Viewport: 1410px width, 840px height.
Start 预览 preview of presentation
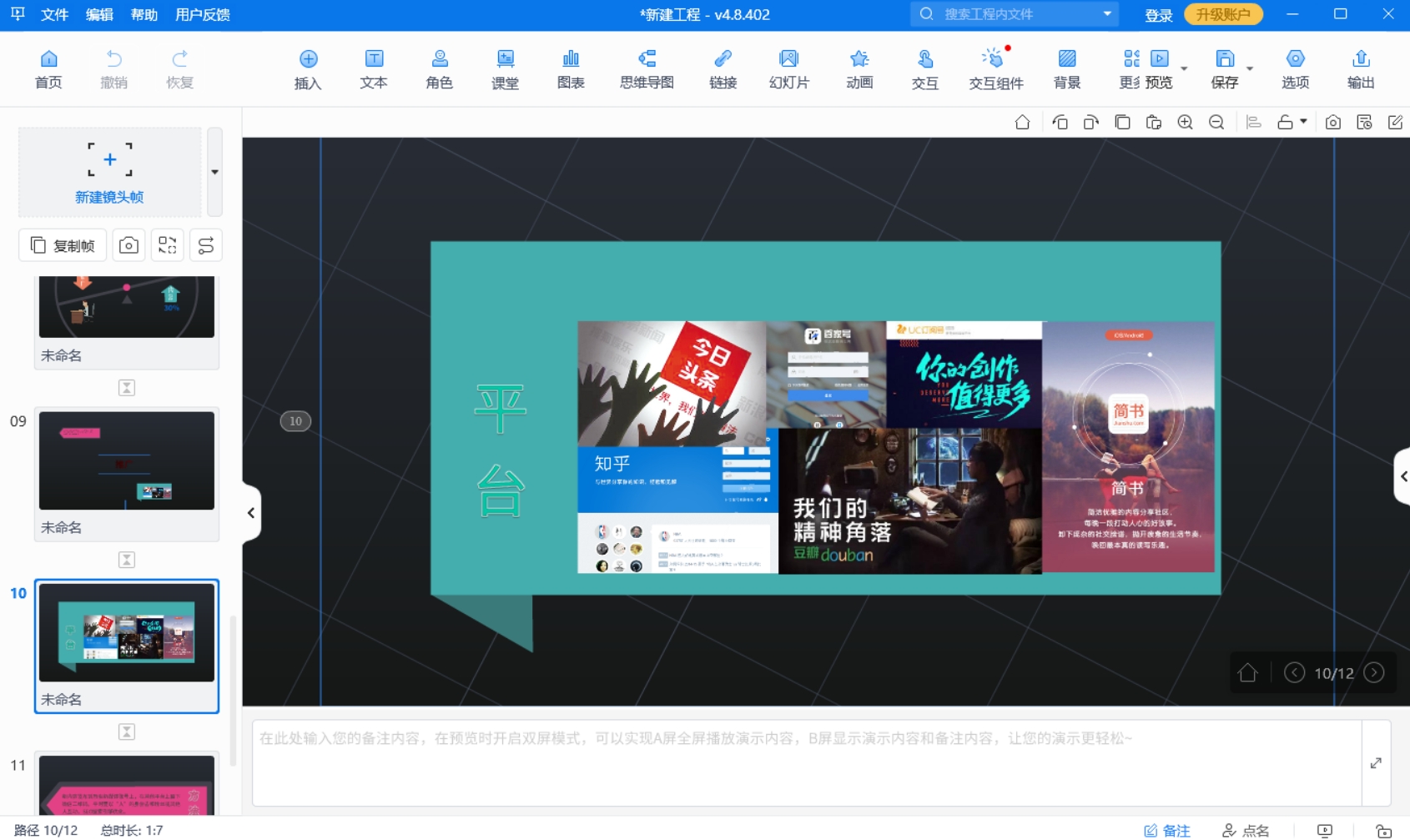pos(1159,69)
